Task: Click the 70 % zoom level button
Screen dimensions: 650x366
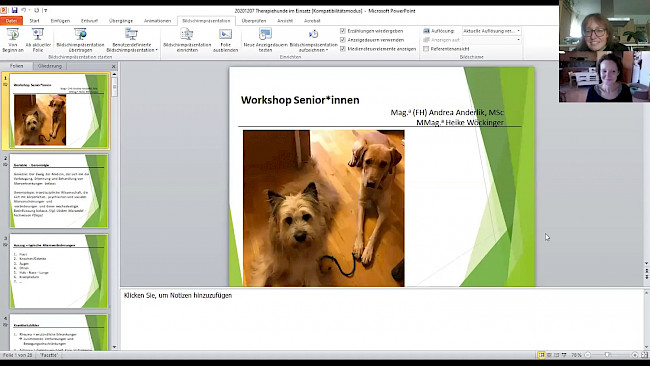Action: click(x=576, y=355)
